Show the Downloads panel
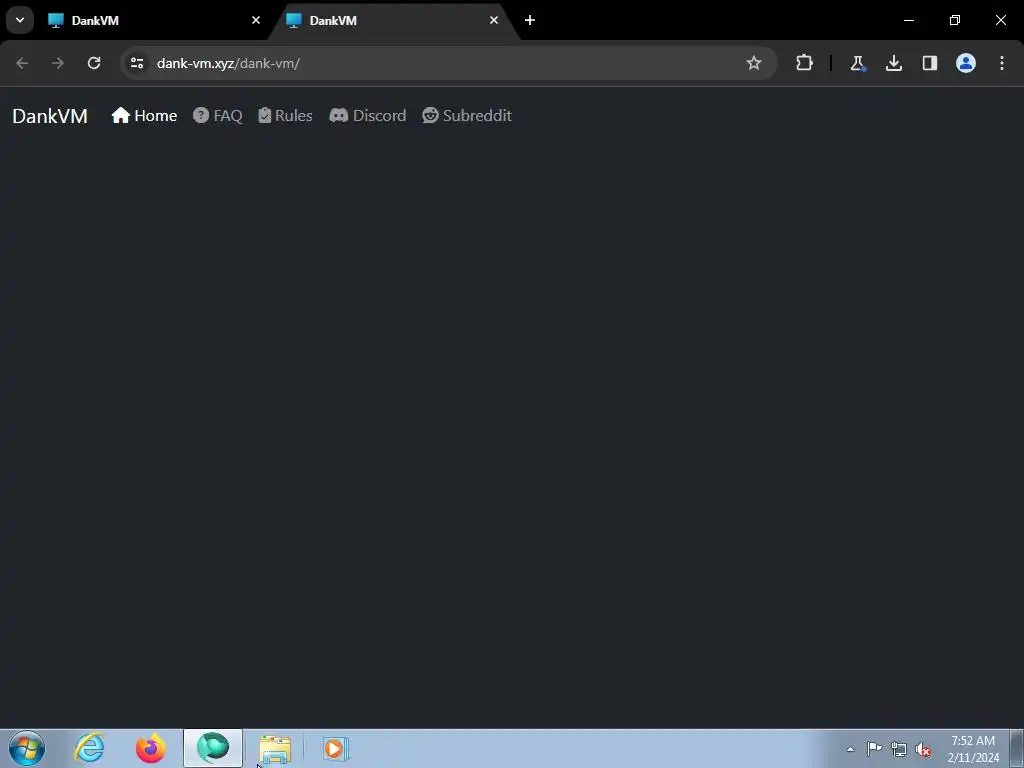The height and width of the screenshot is (768, 1024). click(x=894, y=63)
